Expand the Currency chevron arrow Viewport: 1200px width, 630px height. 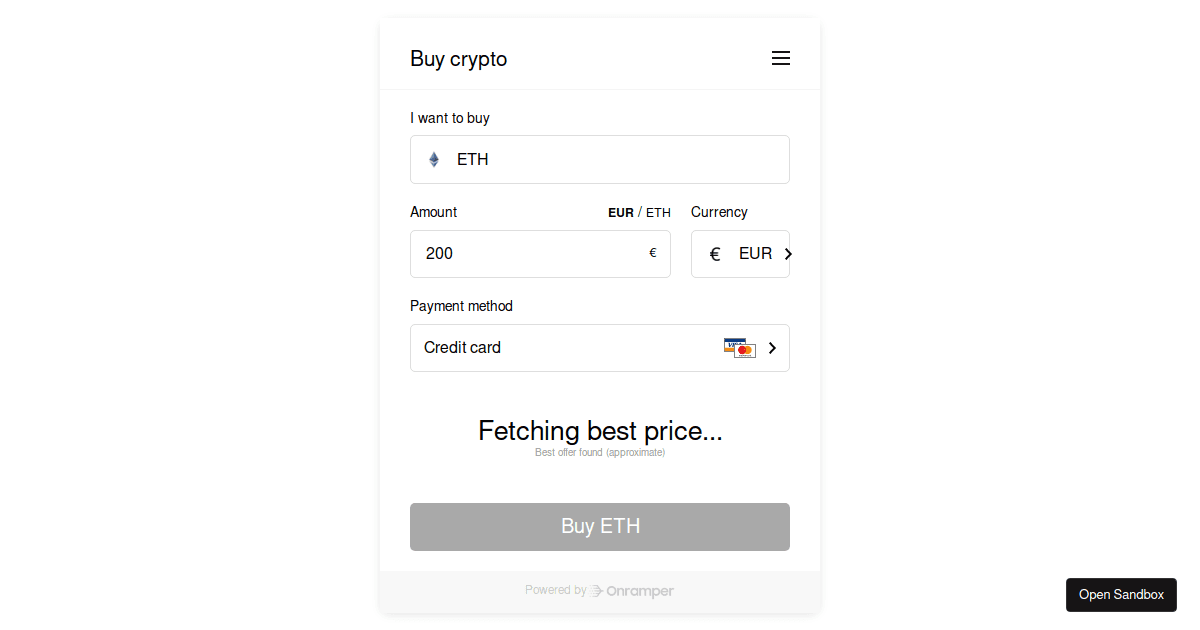pyautogui.click(x=788, y=254)
